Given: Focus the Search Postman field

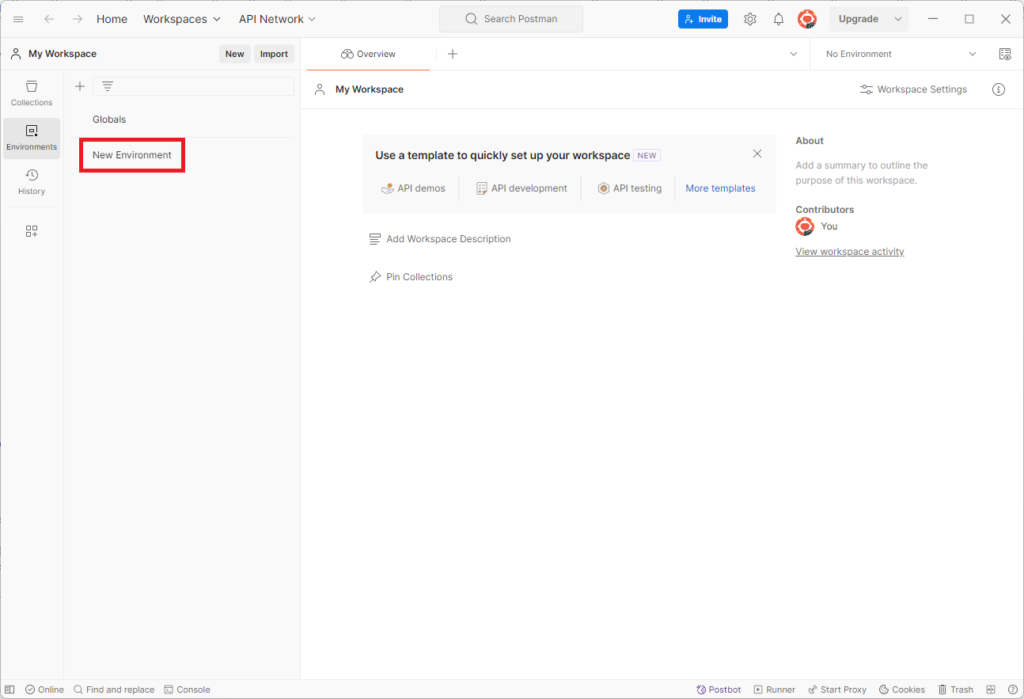Looking at the screenshot, I should coord(511,19).
